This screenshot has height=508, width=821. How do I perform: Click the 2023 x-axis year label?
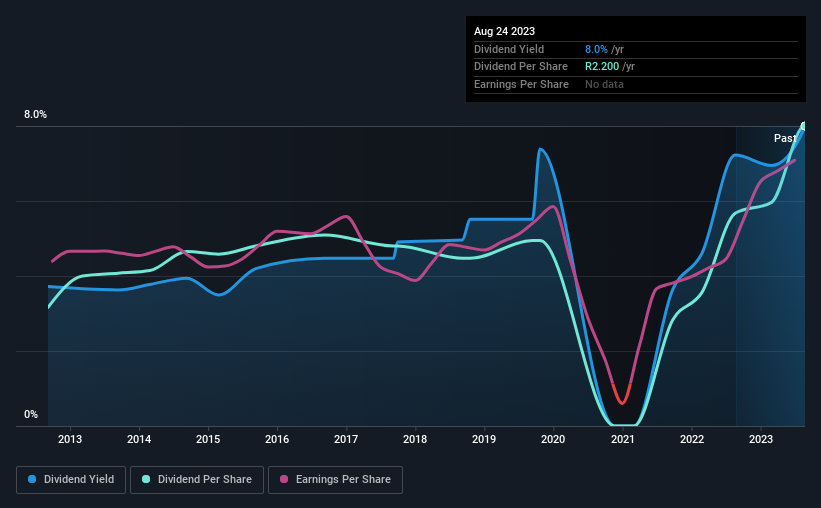(x=760, y=439)
